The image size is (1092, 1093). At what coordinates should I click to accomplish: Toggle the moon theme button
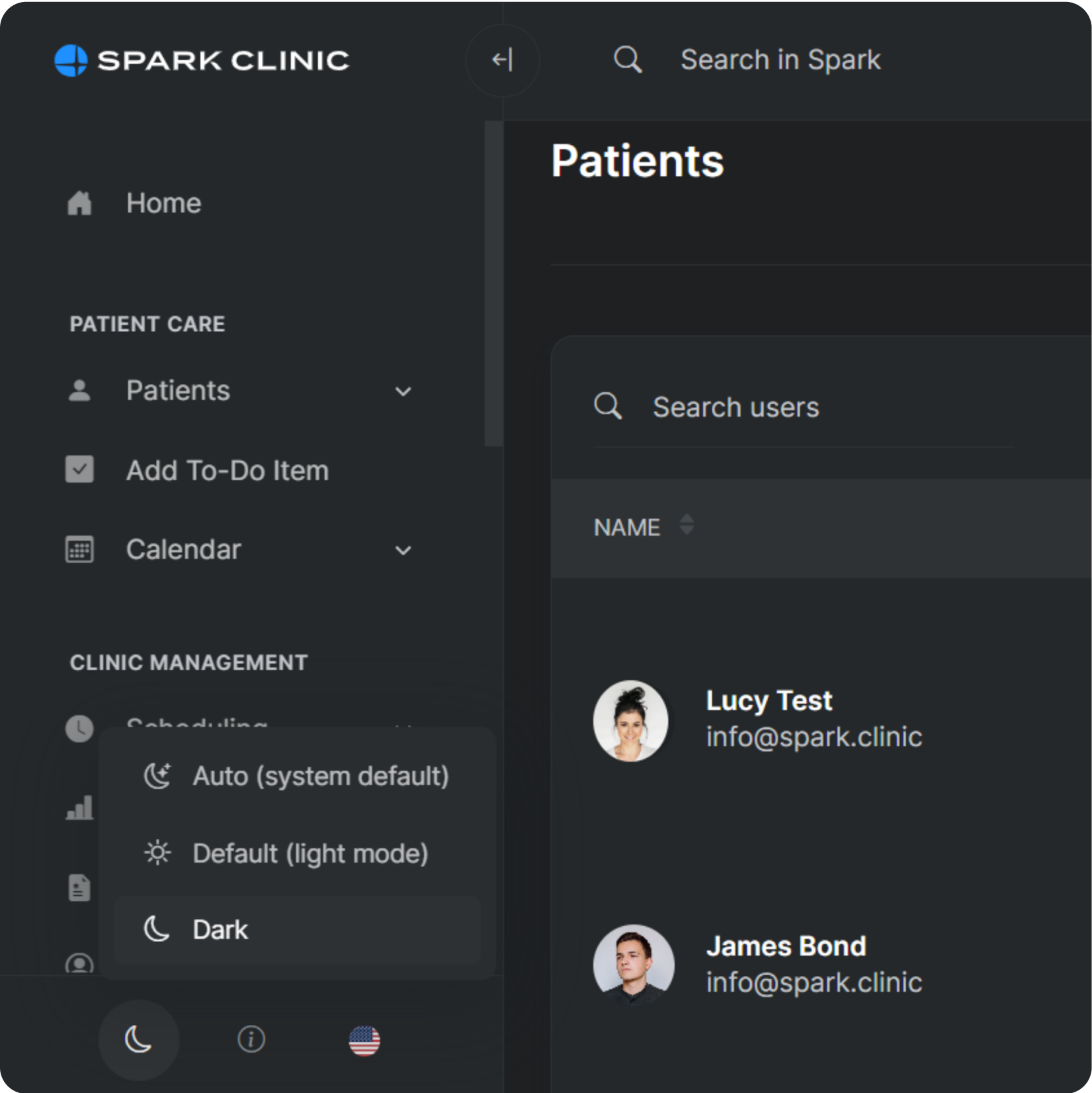point(138,1039)
